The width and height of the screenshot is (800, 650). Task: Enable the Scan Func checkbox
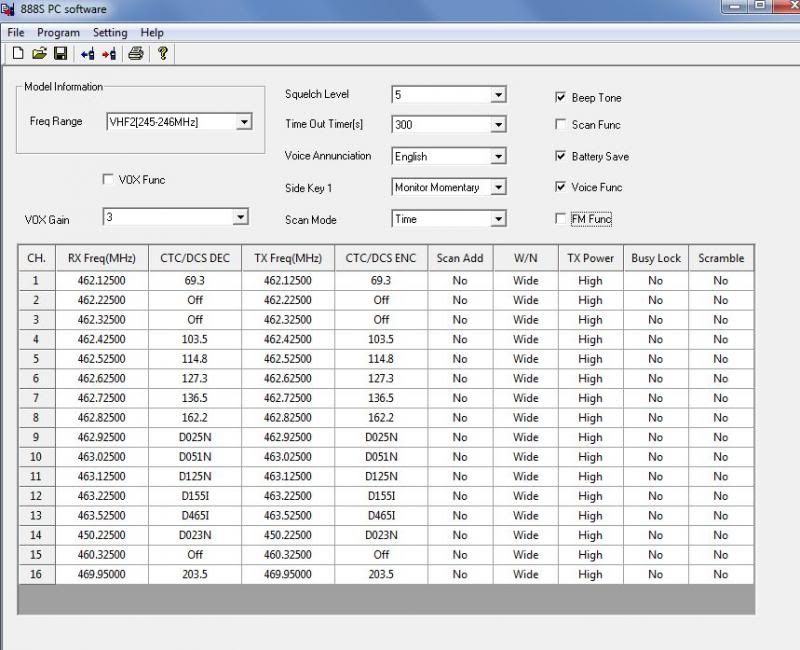tap(560, 124)
